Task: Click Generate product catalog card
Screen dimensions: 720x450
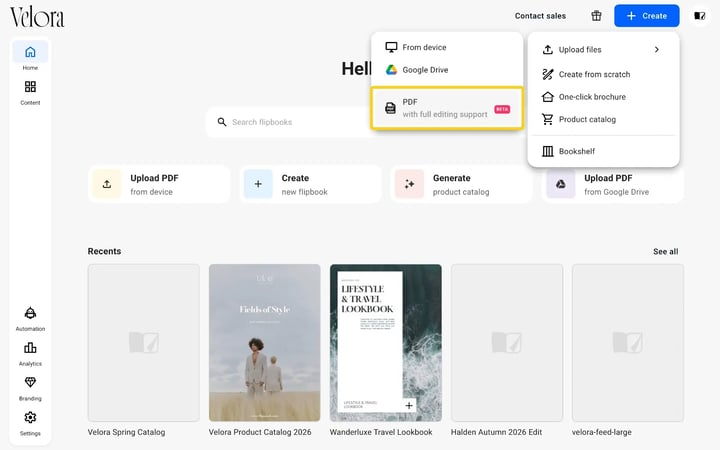Action: 461,184
